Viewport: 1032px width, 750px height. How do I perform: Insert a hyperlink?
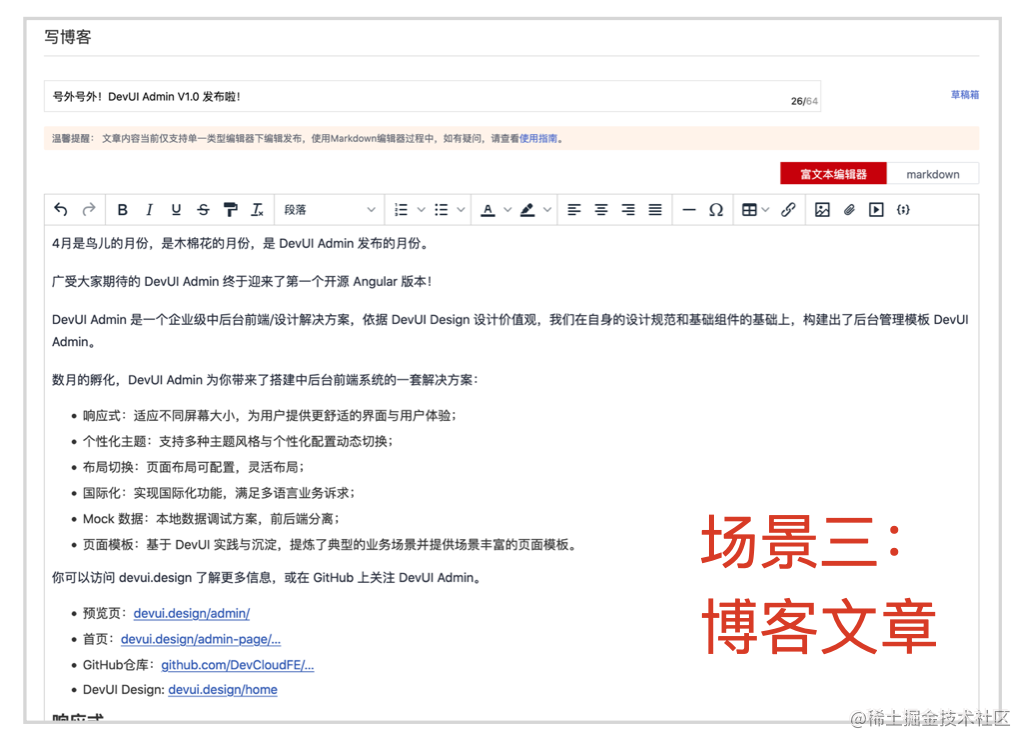point(788,210)
